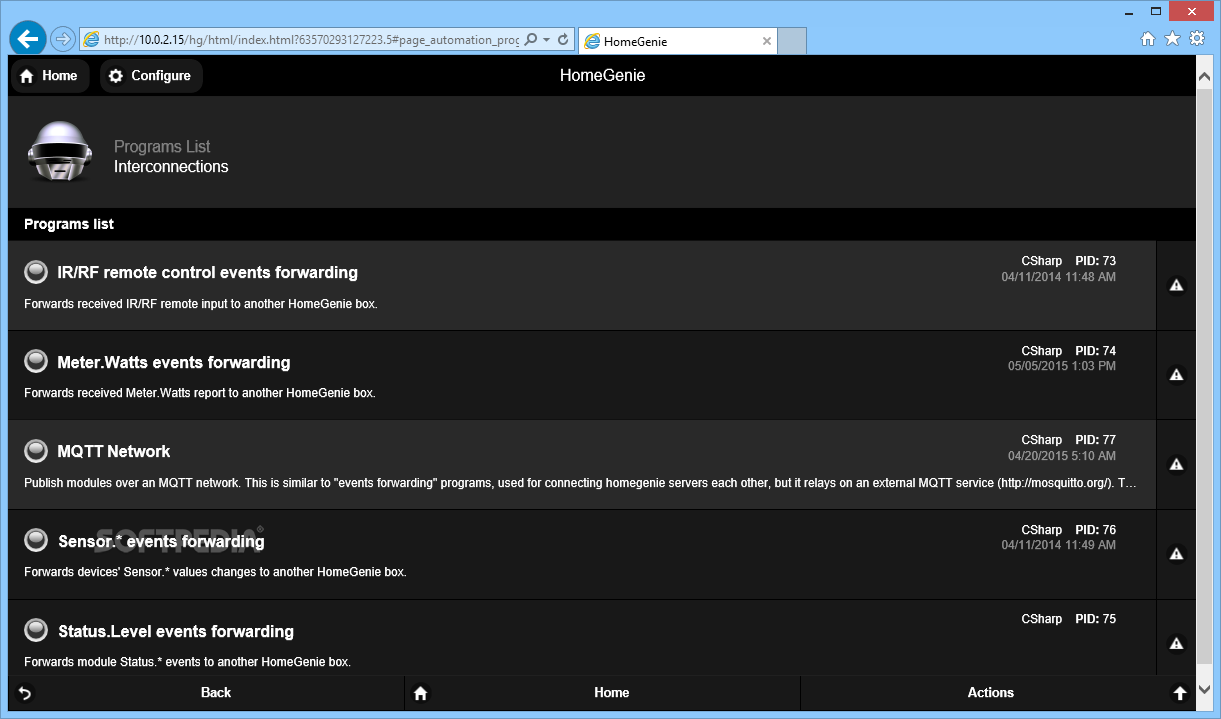Click 'PID: 73' label
The height and width of the screenshot is (719, 1221).
click(1095, 261)
